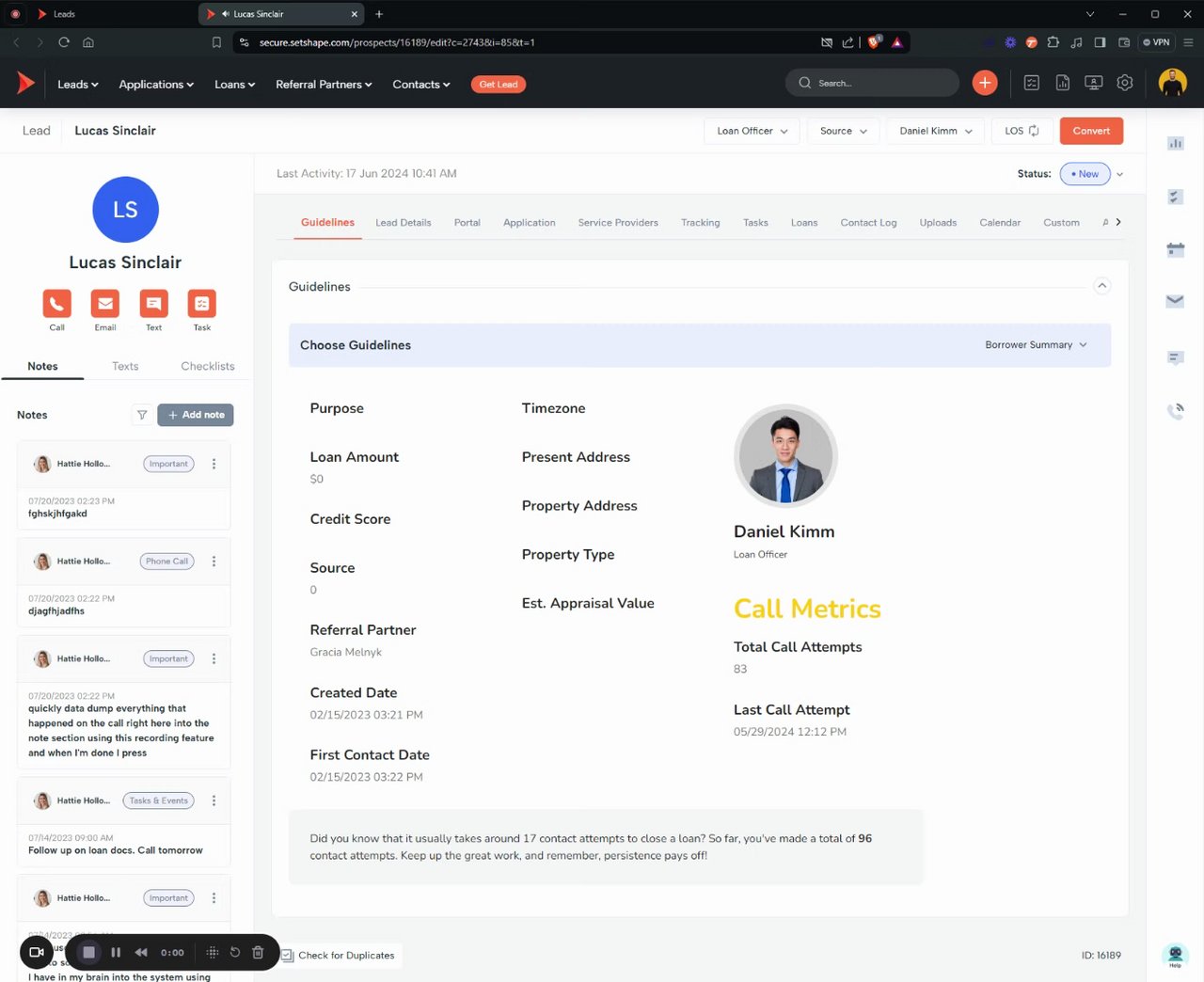Click the LOS sync button
The width and height of the screenshot is (1204, 982).
coord(1022,131)
